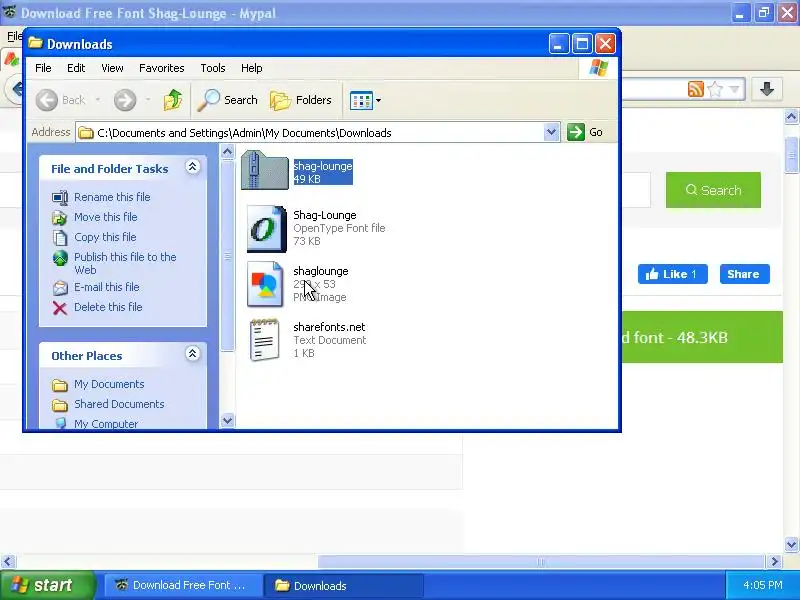Open the File menu in Downloads window
Image resolution: width=800 pixels, height=600 pixels.
pos(43,68)
